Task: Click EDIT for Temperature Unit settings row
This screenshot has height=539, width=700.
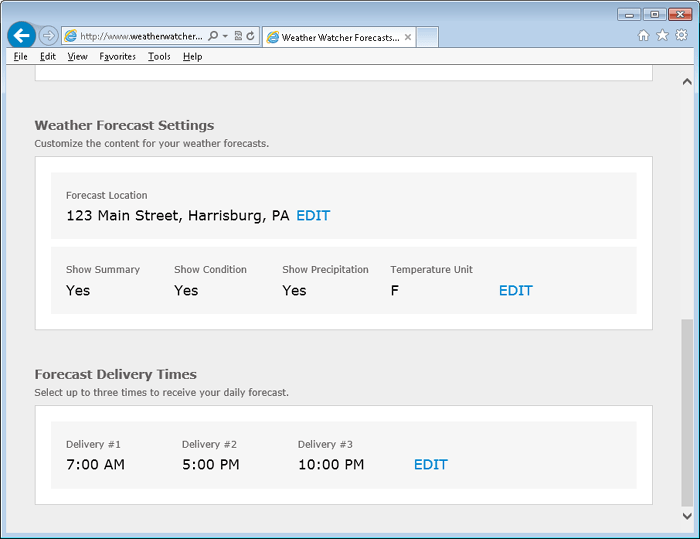Action: (x=516, y=291)
